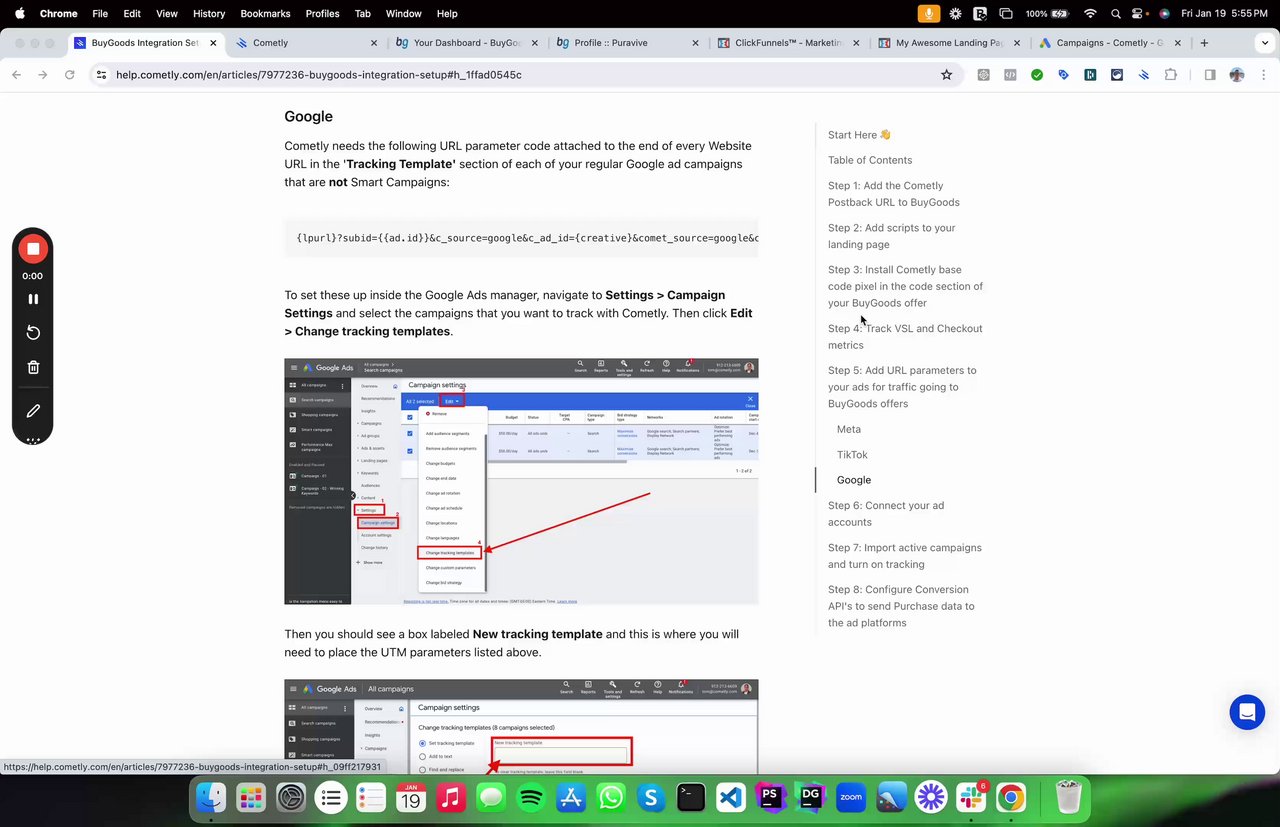Viewport: 1280px width, 827px height.
Task: Jump to the TikTok subsection link
Action: pyautogui.click(x=852, y=455)
